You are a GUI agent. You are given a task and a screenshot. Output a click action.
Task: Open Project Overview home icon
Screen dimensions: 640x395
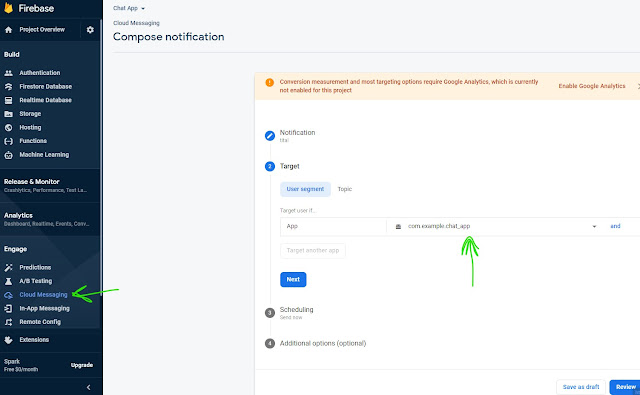[x=8, y=30]
